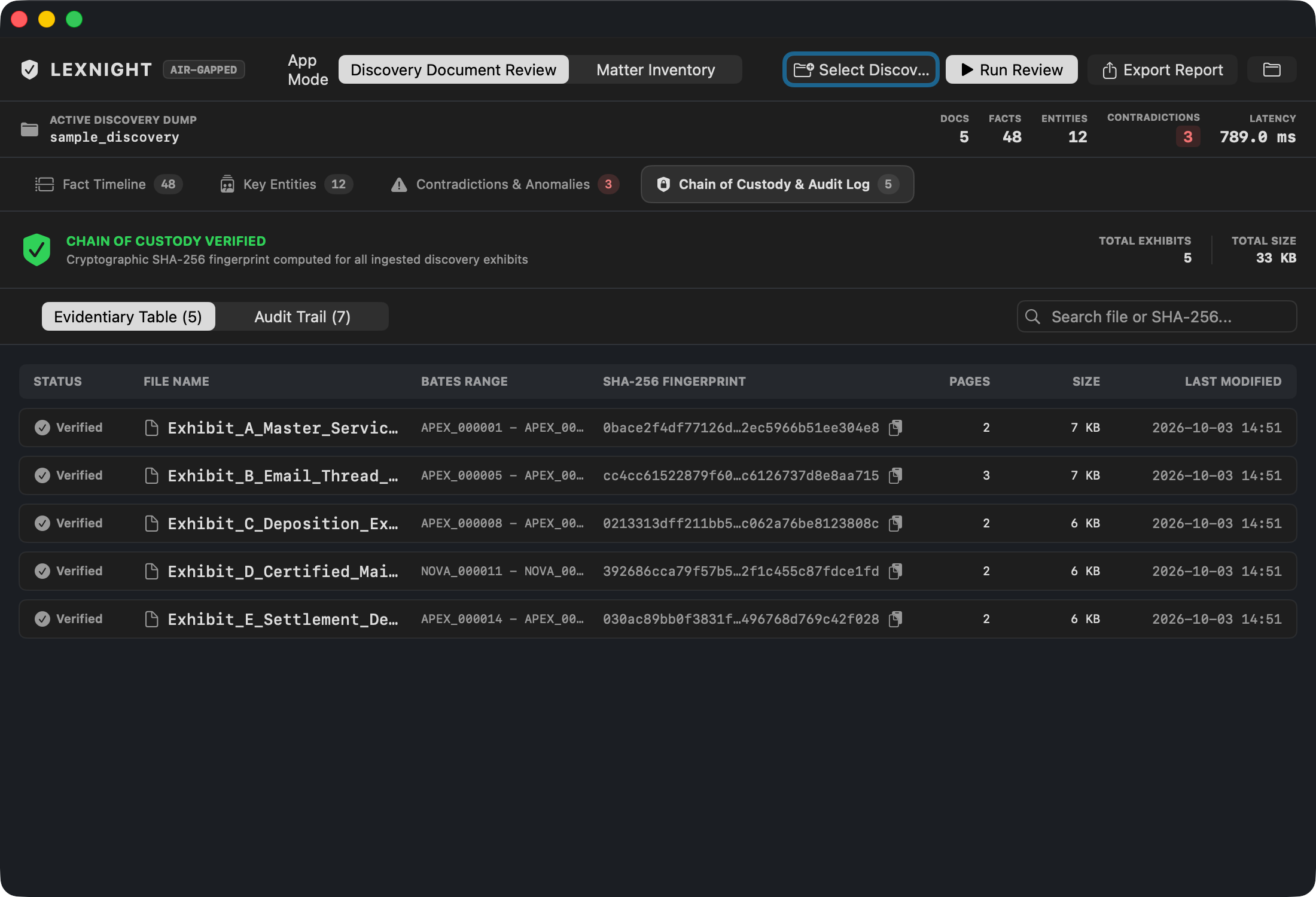Click the Status column header
The height and width of the screenshot is (897, 1316).
coord(57,382)
